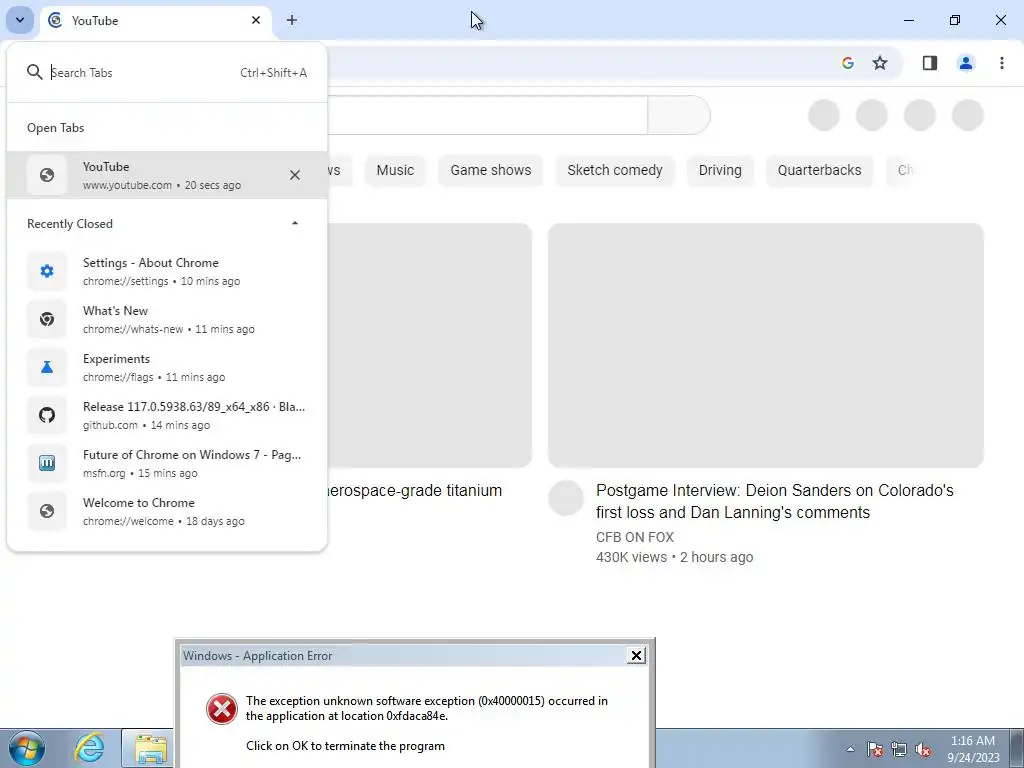Reopen Settings - About Chrome tab
1024x768 pixels.
click(x=167, y=271)
